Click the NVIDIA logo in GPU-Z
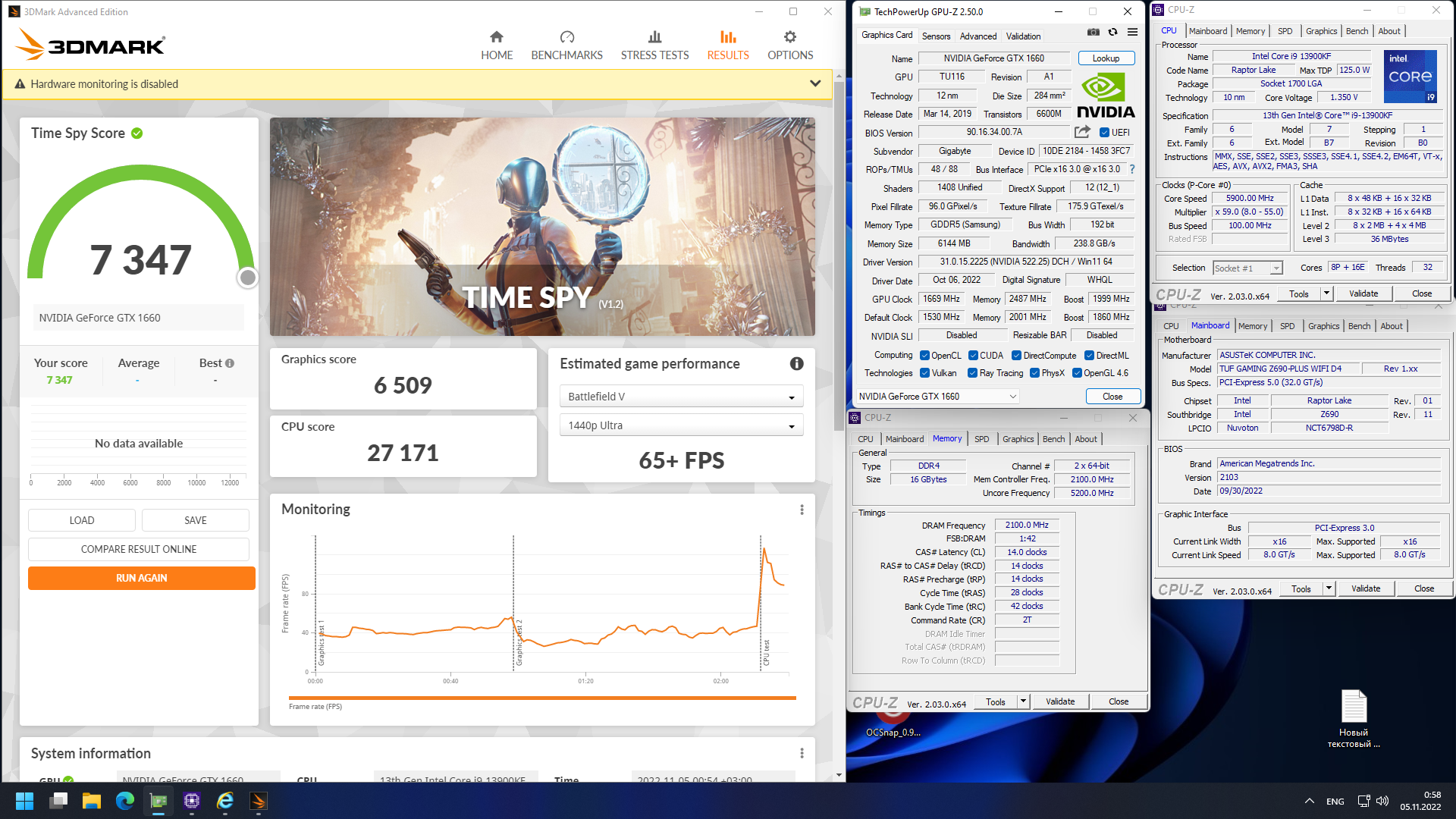Viewport: 1456px width, 819px height. point(1106,96)
